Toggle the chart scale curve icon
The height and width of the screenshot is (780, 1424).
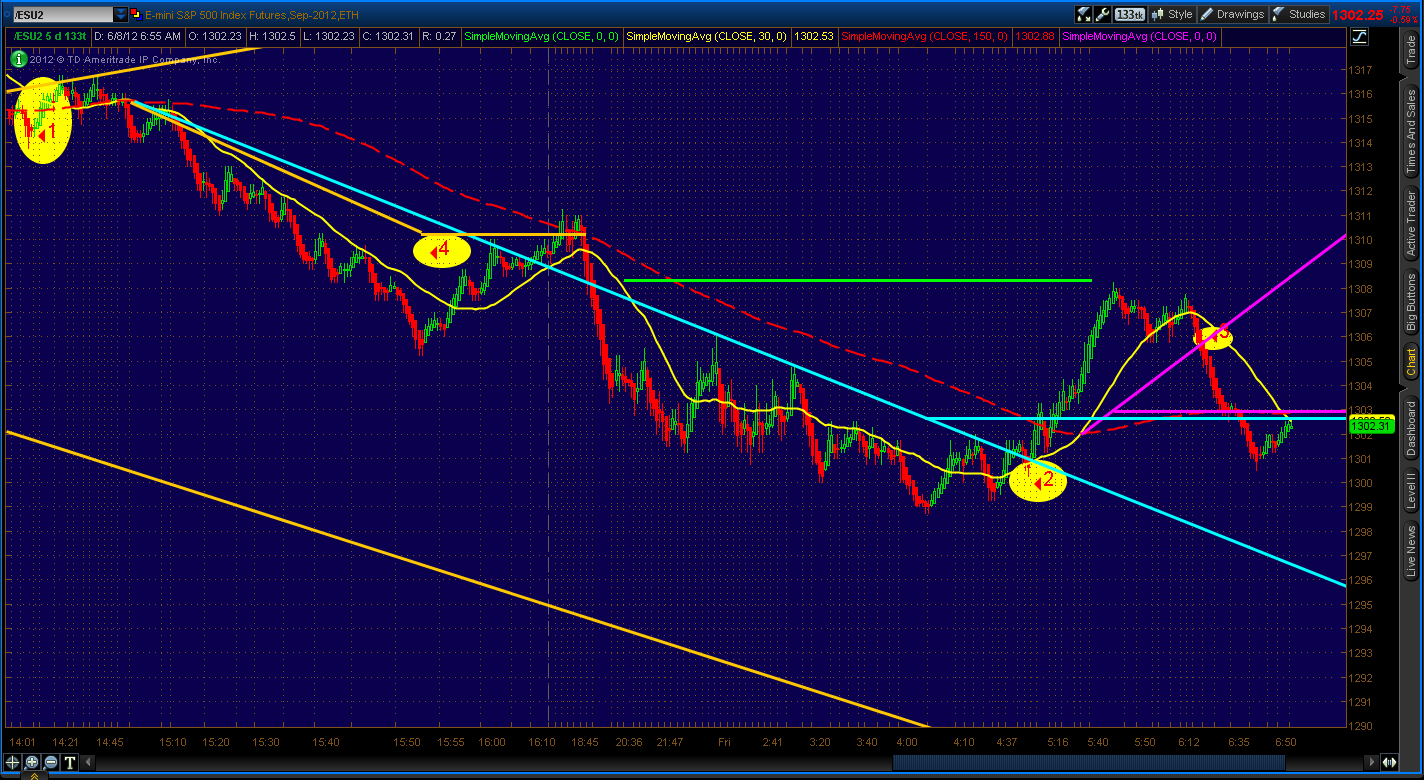click(x=1360, y=37)
